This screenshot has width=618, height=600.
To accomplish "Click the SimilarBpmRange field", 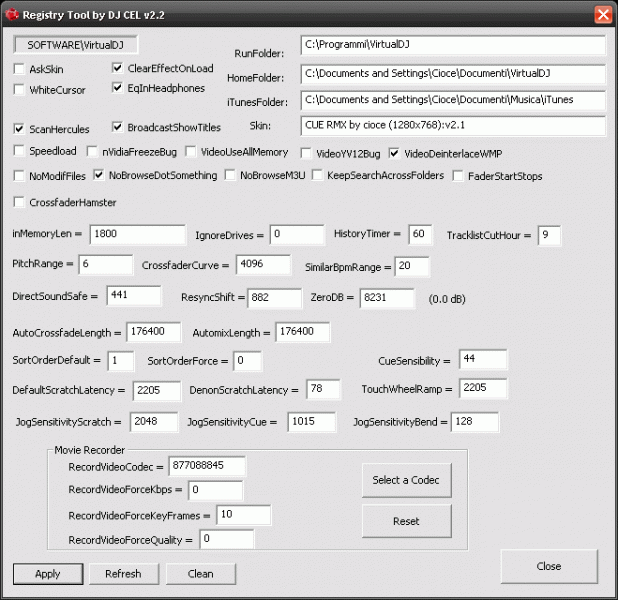I will [x=411, y=266].
